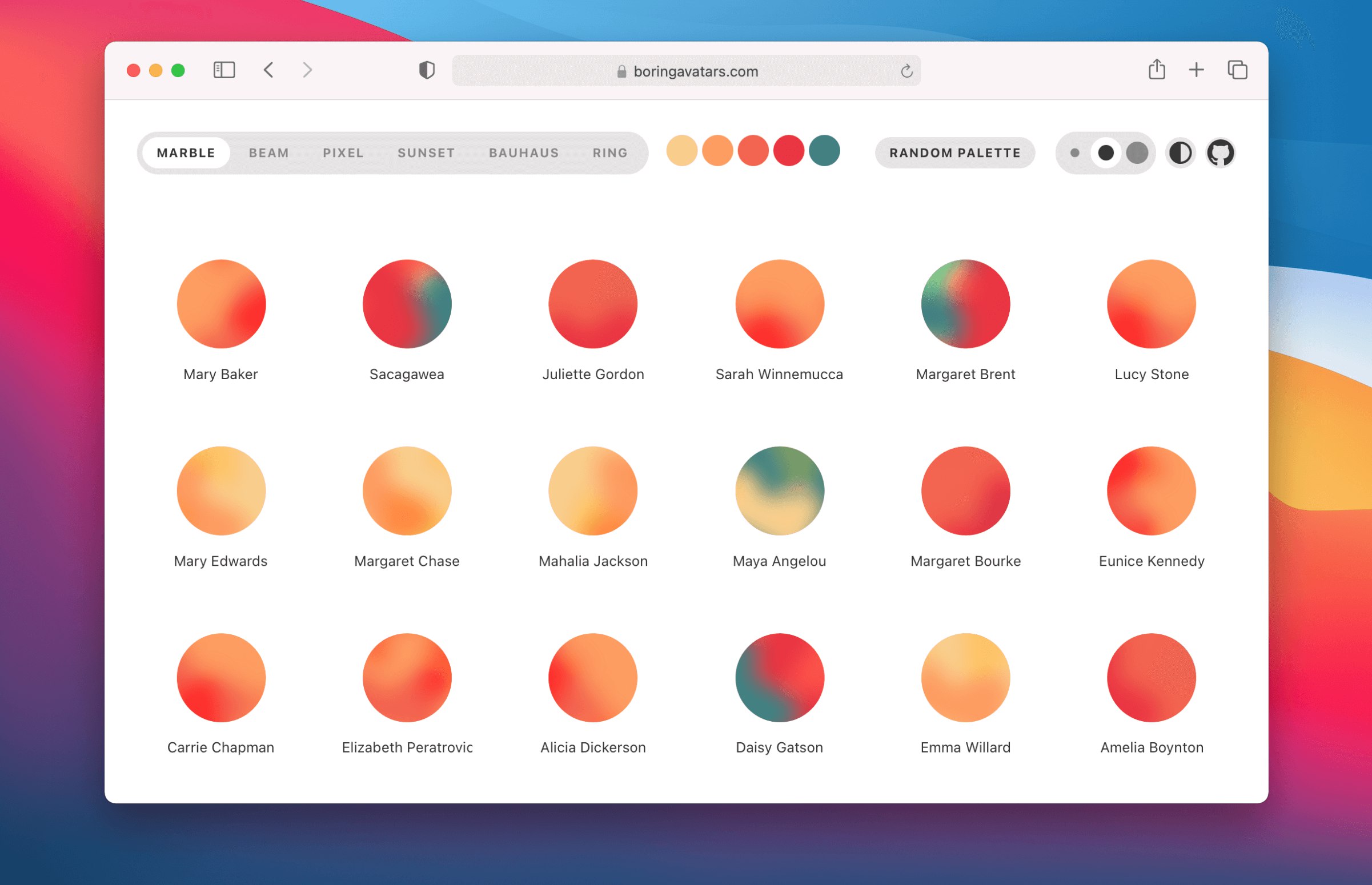Go back to previous page
1372x885 pixels.
[x=268, y=70]
